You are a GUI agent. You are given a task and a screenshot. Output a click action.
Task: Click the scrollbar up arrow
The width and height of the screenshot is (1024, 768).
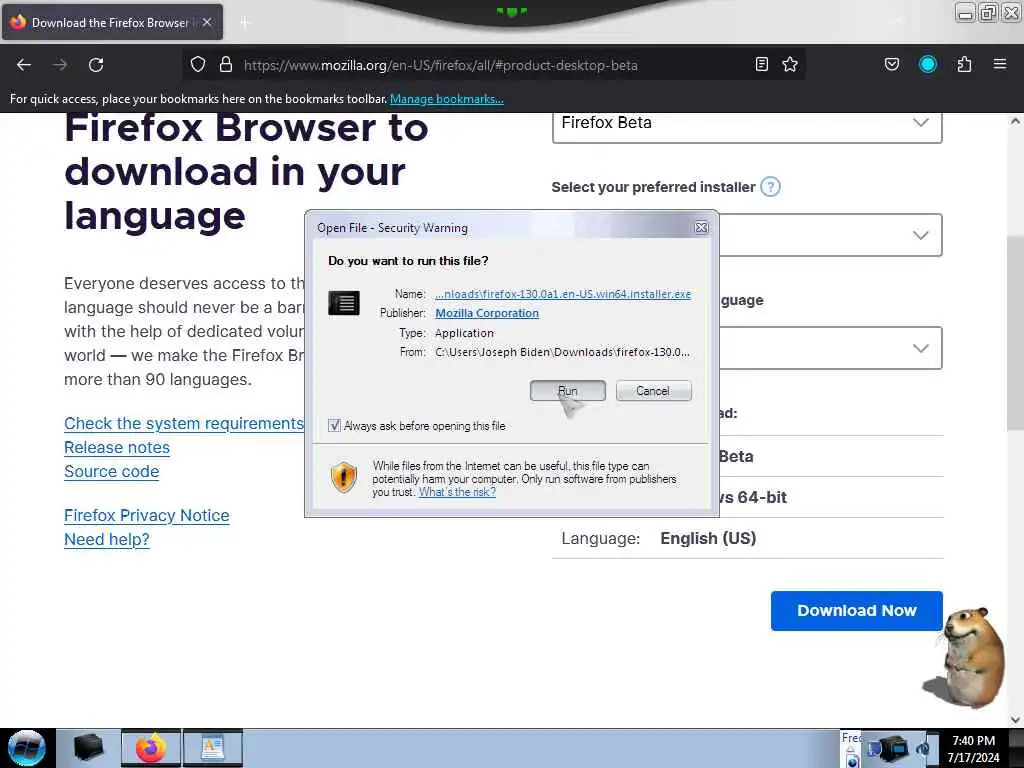(x=1015, y=121)
